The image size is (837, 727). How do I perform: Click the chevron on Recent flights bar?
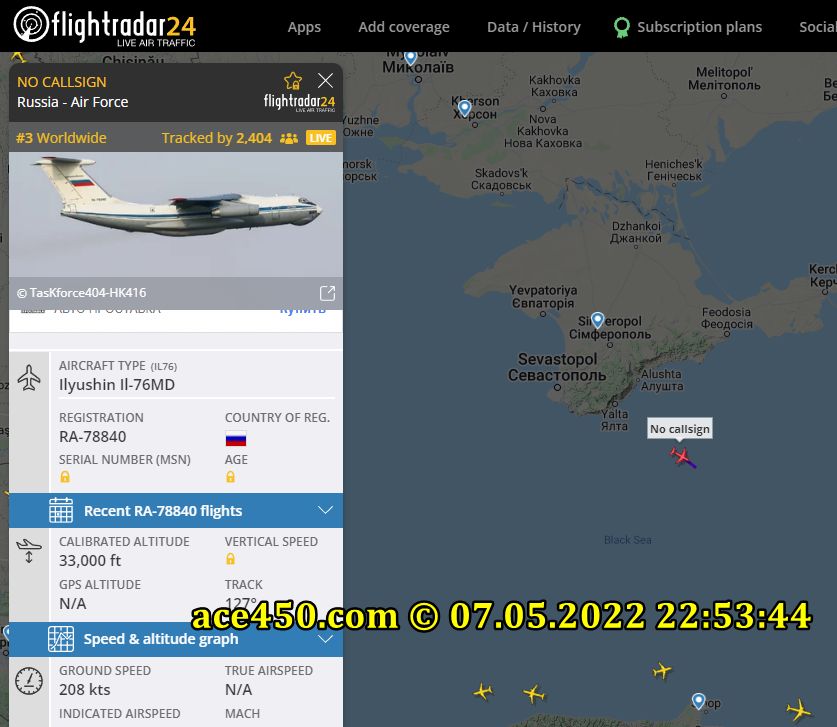(x=325, y=510)
